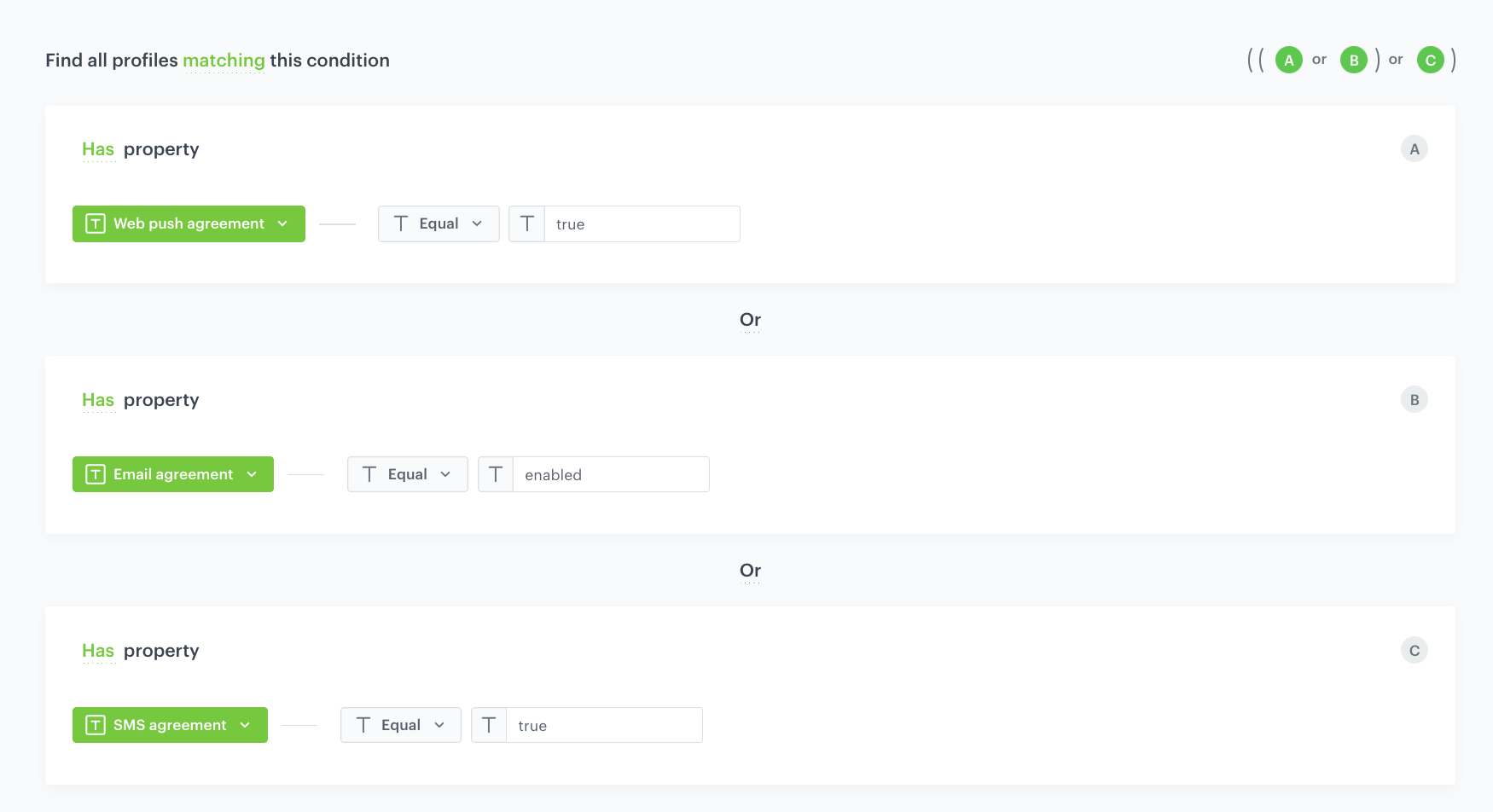Click the text type icon inside Email agreement chip
Screen dimensions: 1493x812
pyautogui.click(x=95, y=474)
